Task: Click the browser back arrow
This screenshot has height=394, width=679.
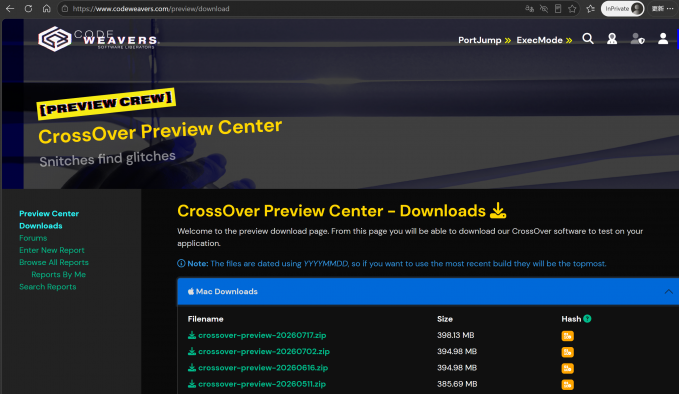Action: coord(10,9)
